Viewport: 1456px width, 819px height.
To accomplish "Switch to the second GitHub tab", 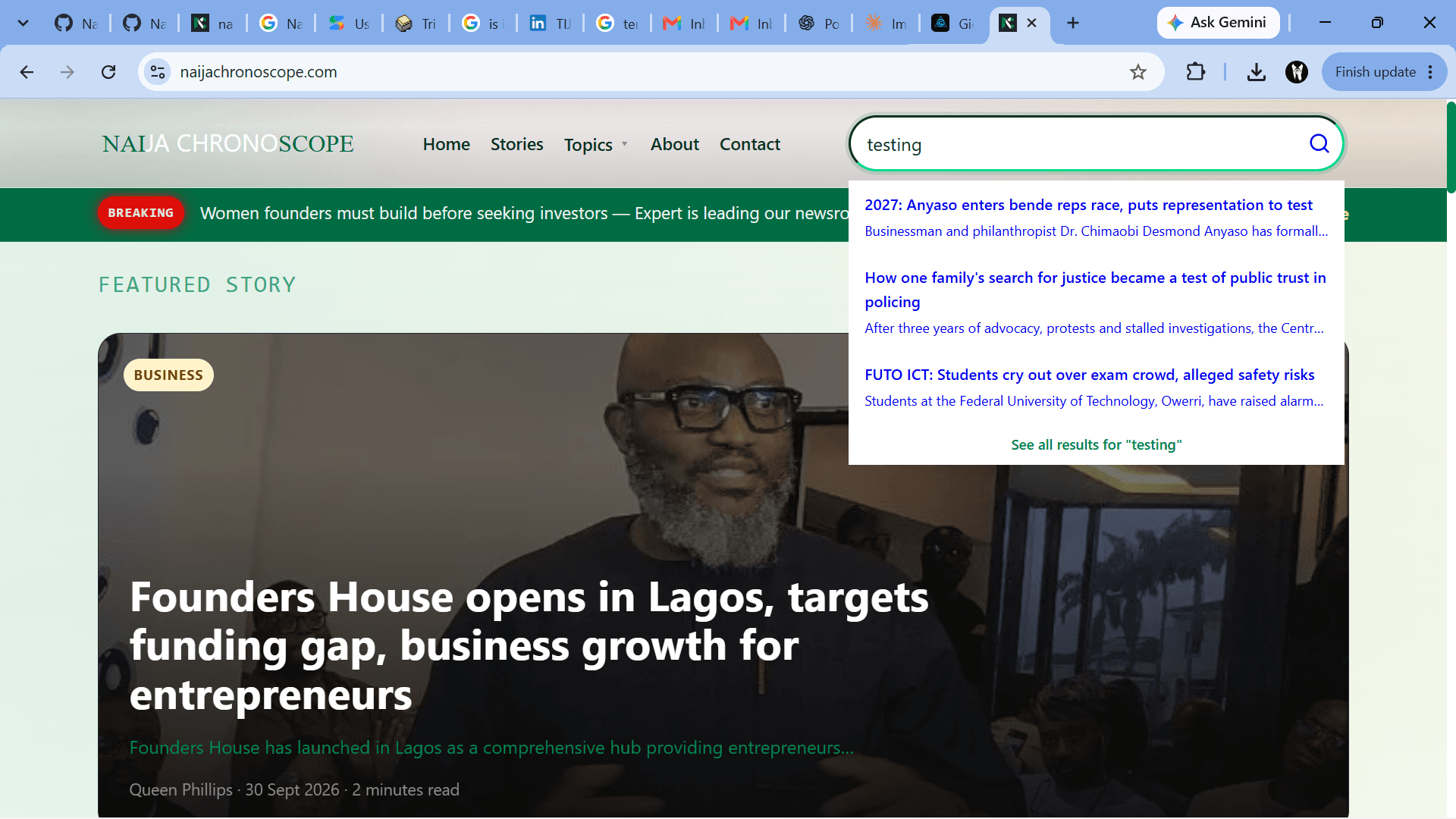I will coord(144,24).
